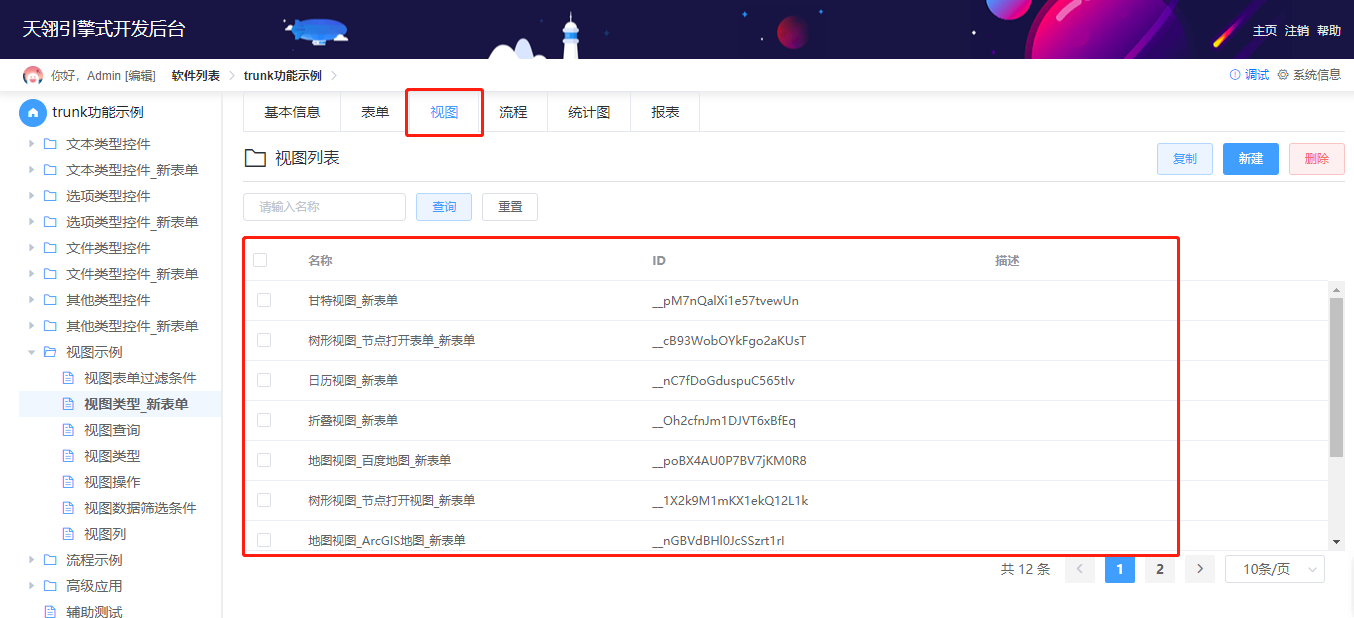Viewport: 1354px width, 618px height.
Task: Click the document icon beside 辅助测试
Action: tap(50, 612)
